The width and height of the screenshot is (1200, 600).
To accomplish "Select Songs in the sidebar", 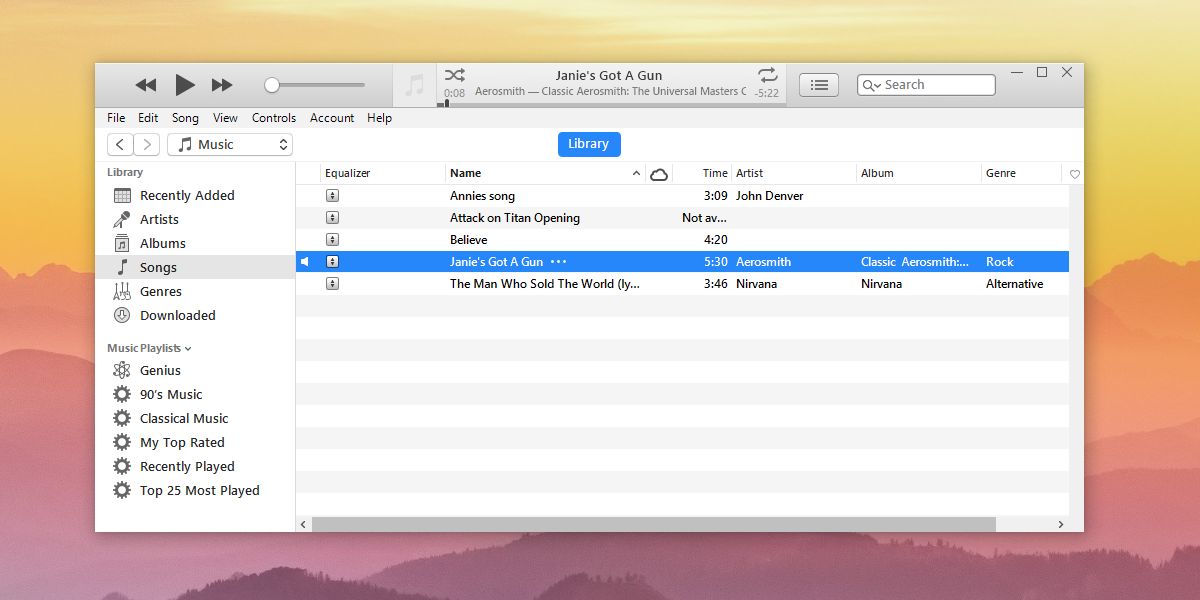I will point(195,268).
